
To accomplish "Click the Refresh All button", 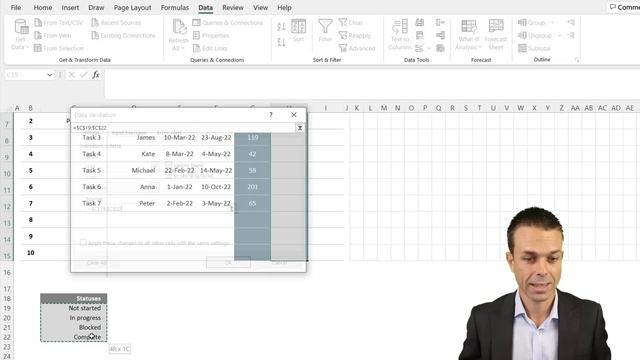I will (x=178, y=35).
